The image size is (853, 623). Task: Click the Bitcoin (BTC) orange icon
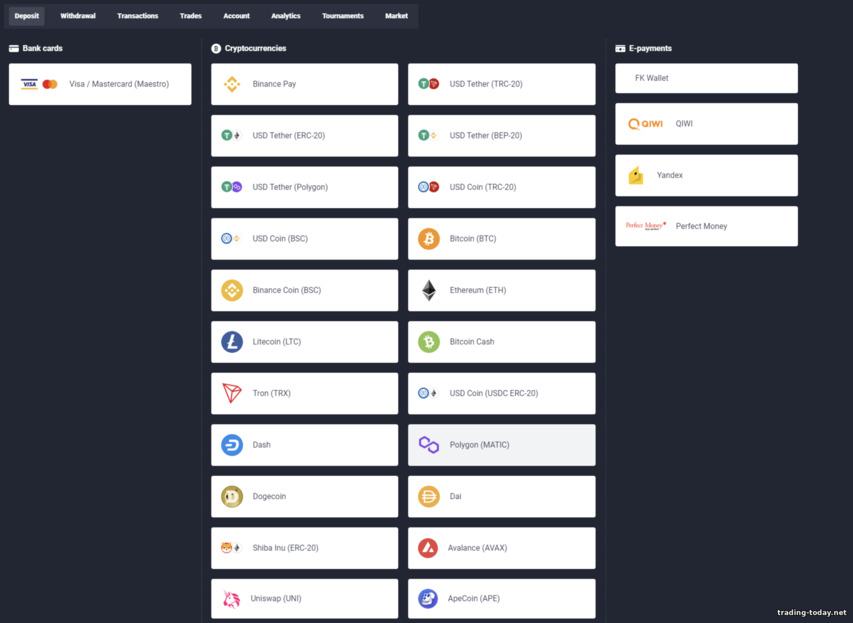click(427, 238)
